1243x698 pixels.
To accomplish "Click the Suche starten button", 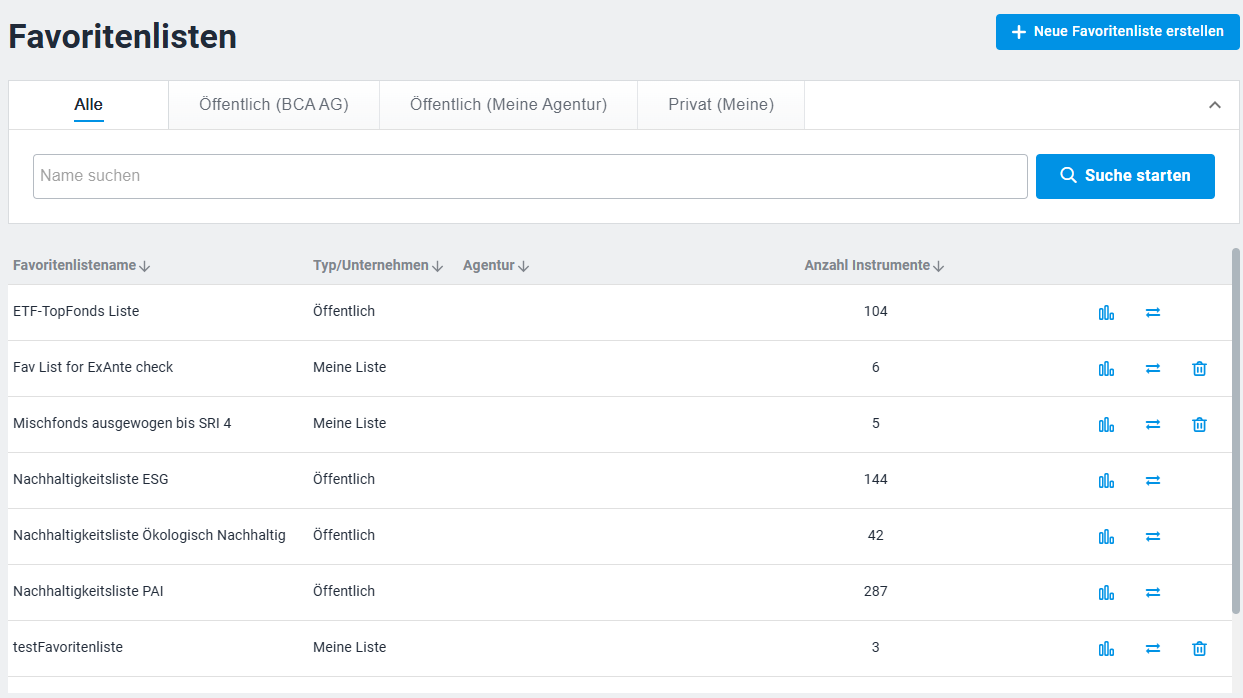I will pyautogui.click(x=1125, y=176).
